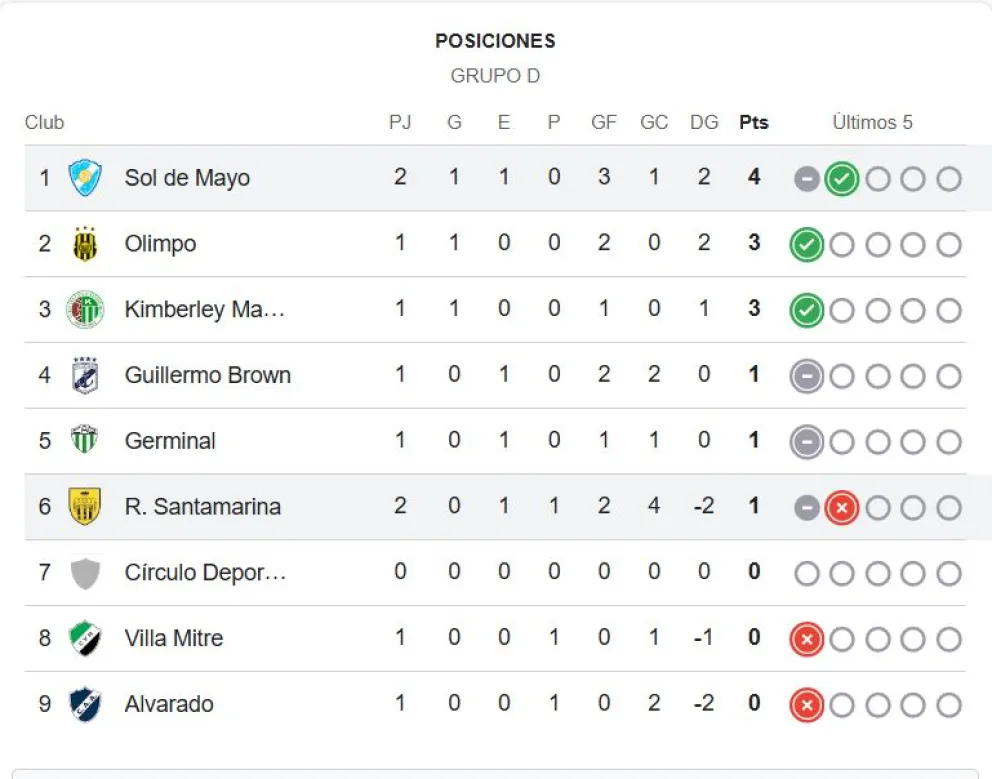Click the POSICIONES table title
The image size is (992, 779).
click(495, 41)
